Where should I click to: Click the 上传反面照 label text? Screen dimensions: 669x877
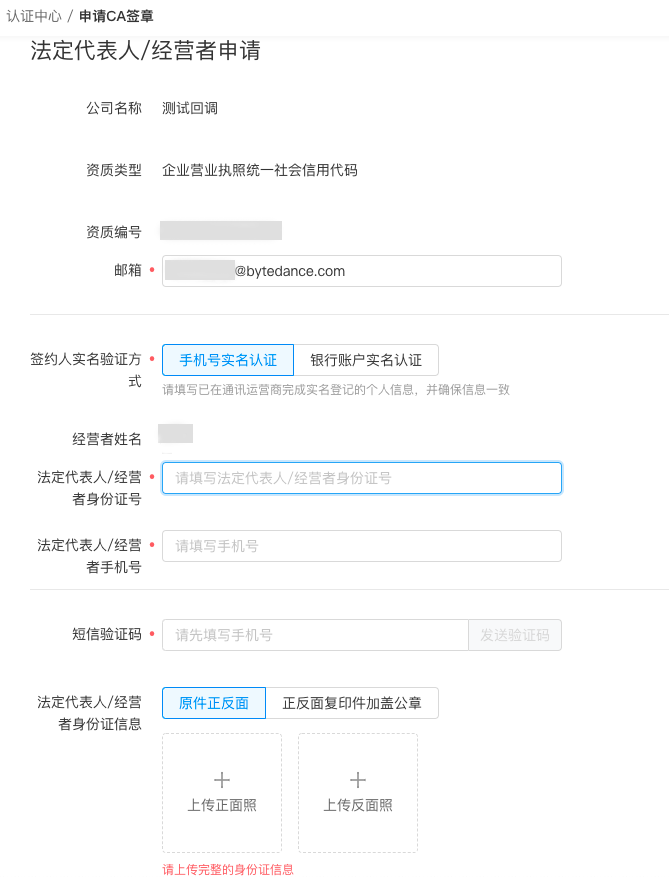[x=358, y=805]
